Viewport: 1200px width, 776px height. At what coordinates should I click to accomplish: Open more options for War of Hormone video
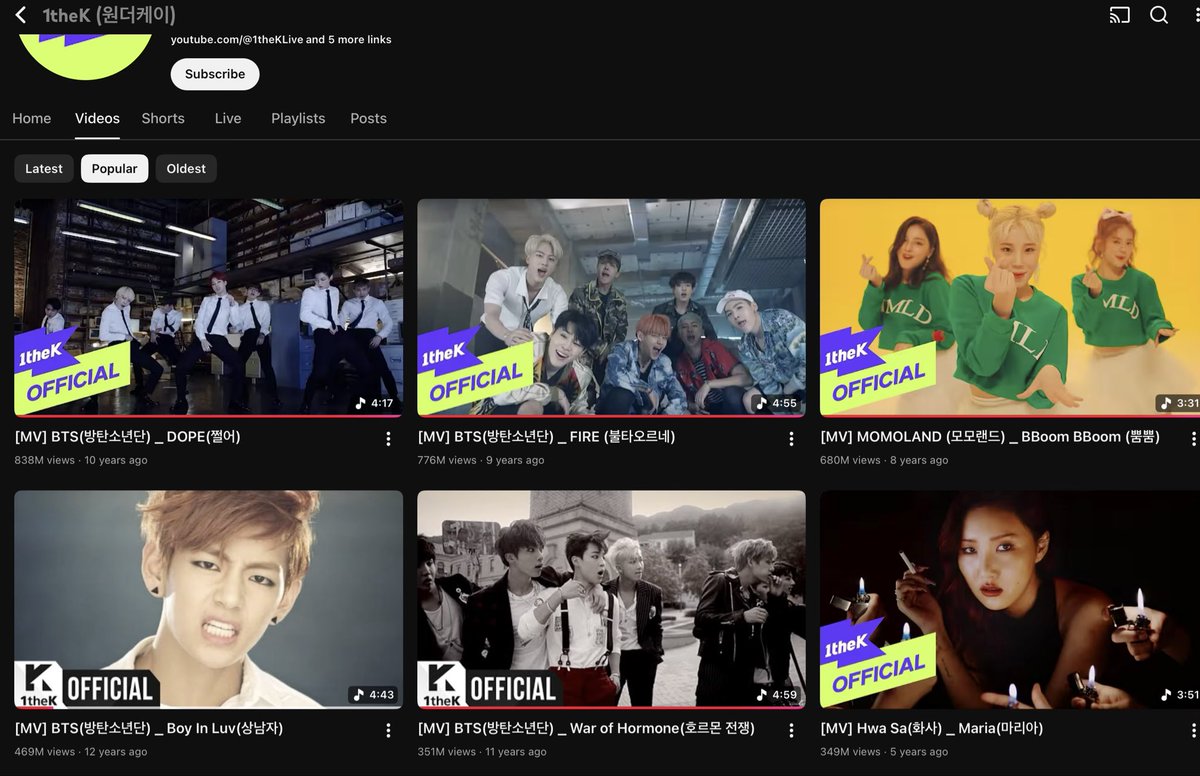click(791, 731)
